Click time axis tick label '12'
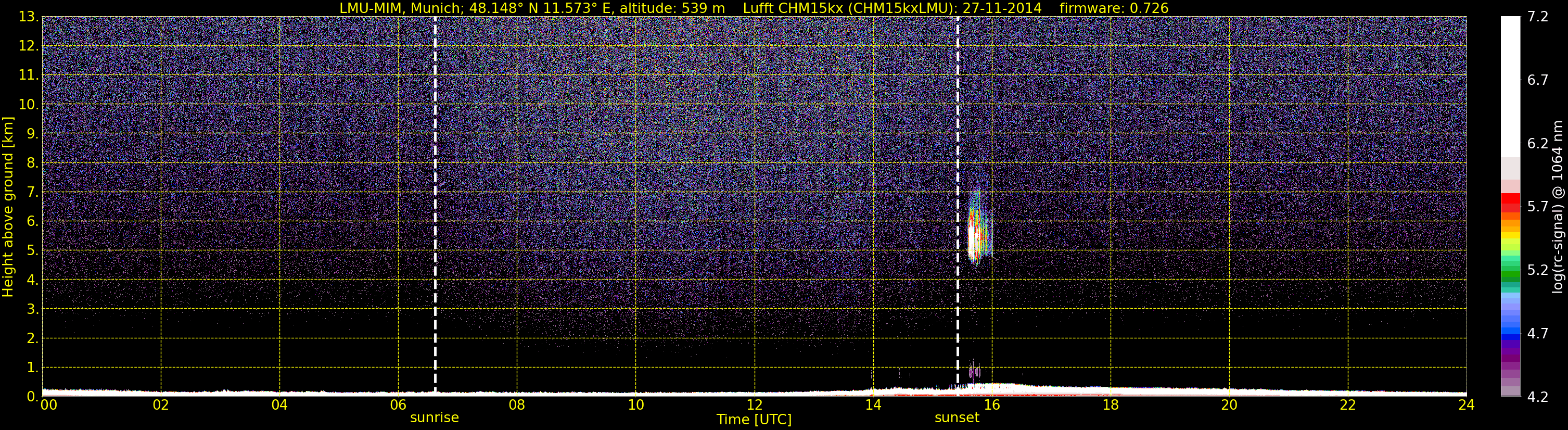 [754, 405]
